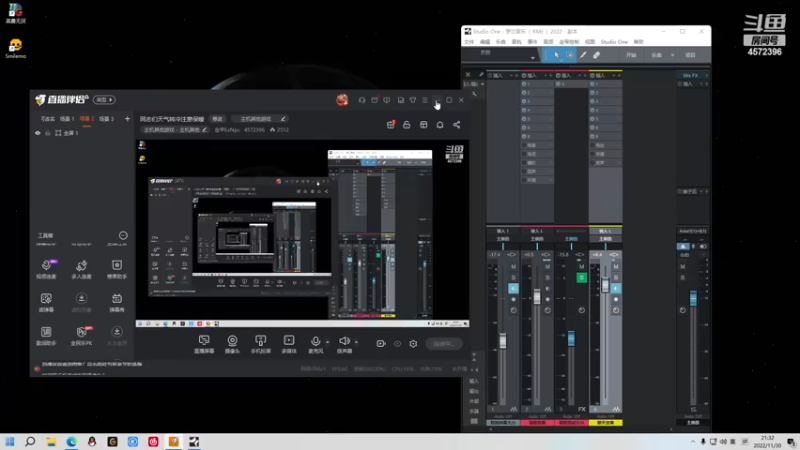
Task: Open insert dropdown on first mixer channel
Action: pyautogui.click(x=511, y=76)
